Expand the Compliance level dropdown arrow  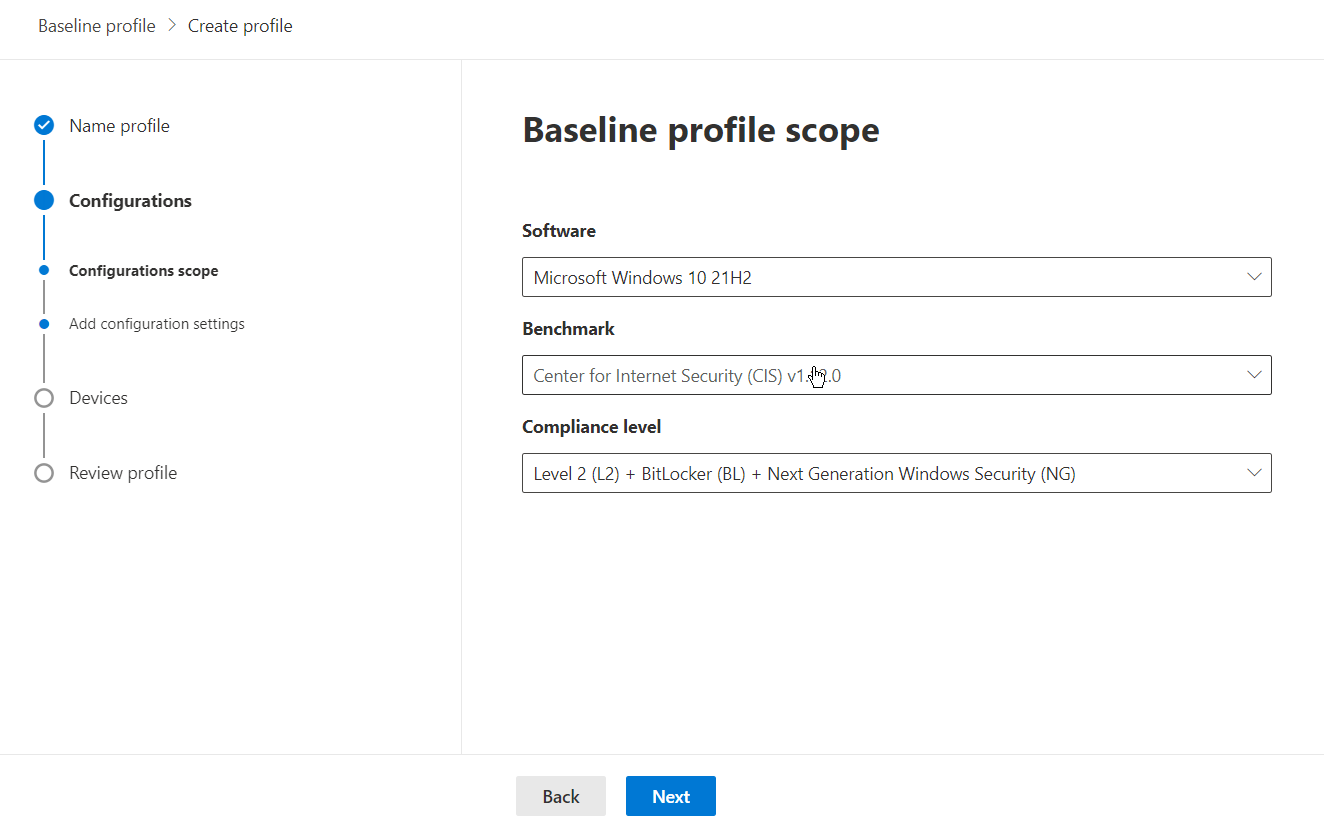point(1254,473)
